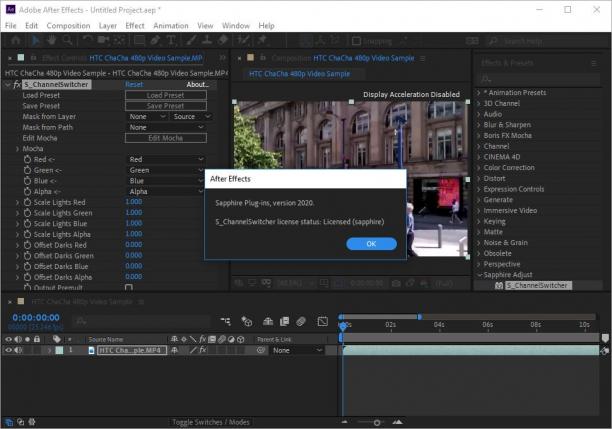The image size is (612, 429).
Task: Toggle video visibility eye for HTC layer
Action: (8, 350)
